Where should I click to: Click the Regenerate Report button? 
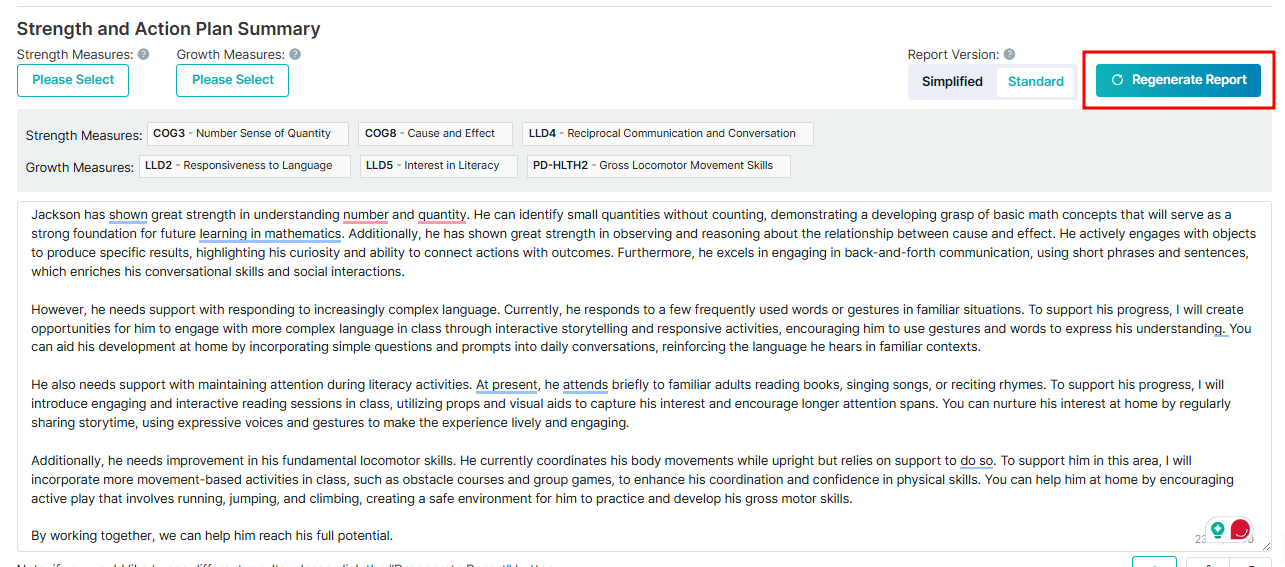(1178, 80)
